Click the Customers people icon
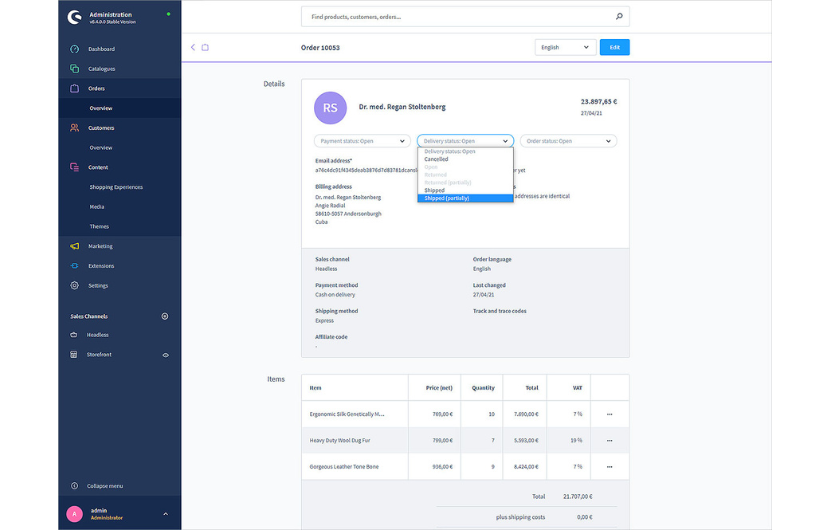 75,128
